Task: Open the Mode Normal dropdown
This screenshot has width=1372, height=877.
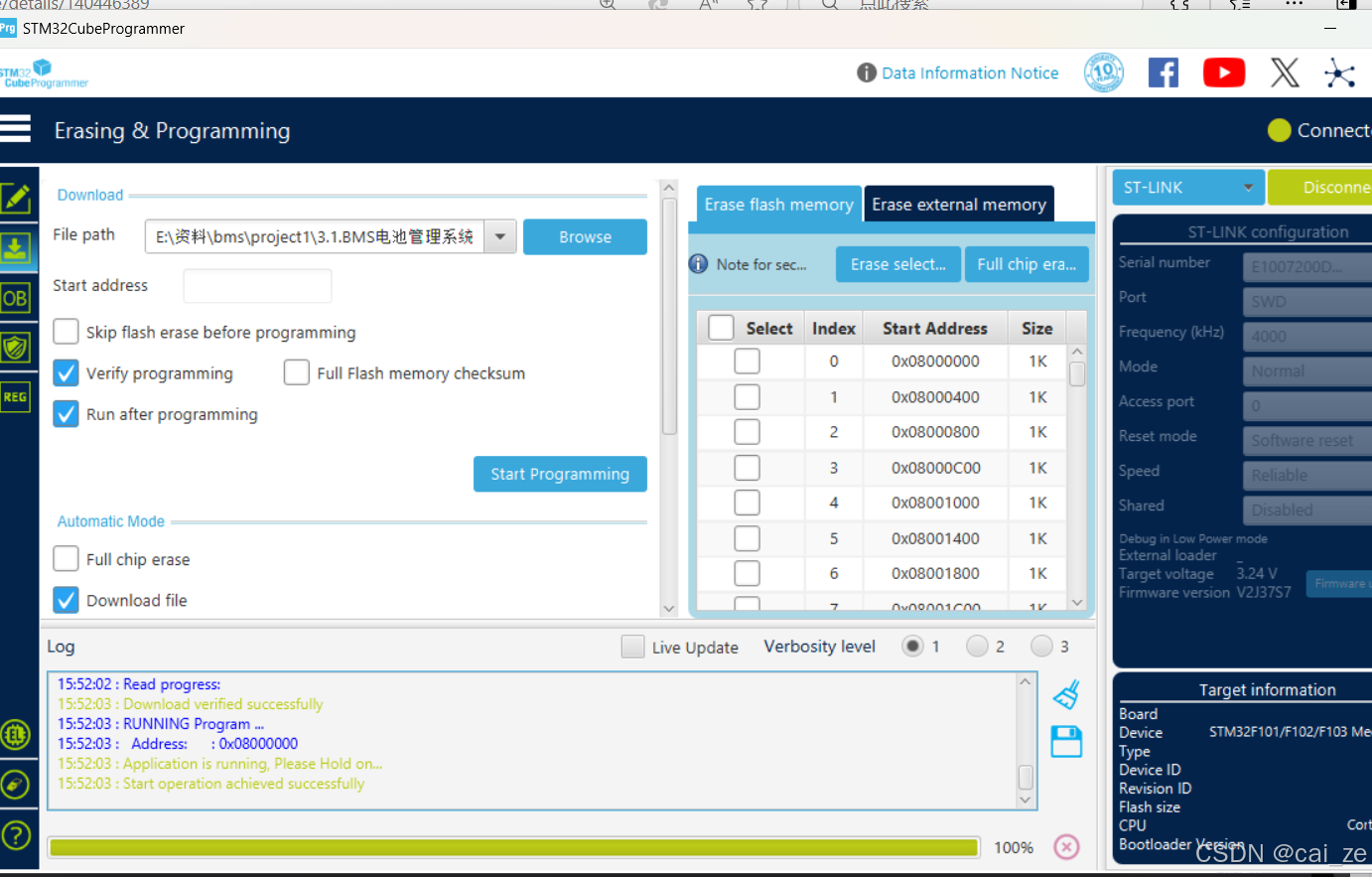Action: pyautogui.click(x=1307, y=371)
